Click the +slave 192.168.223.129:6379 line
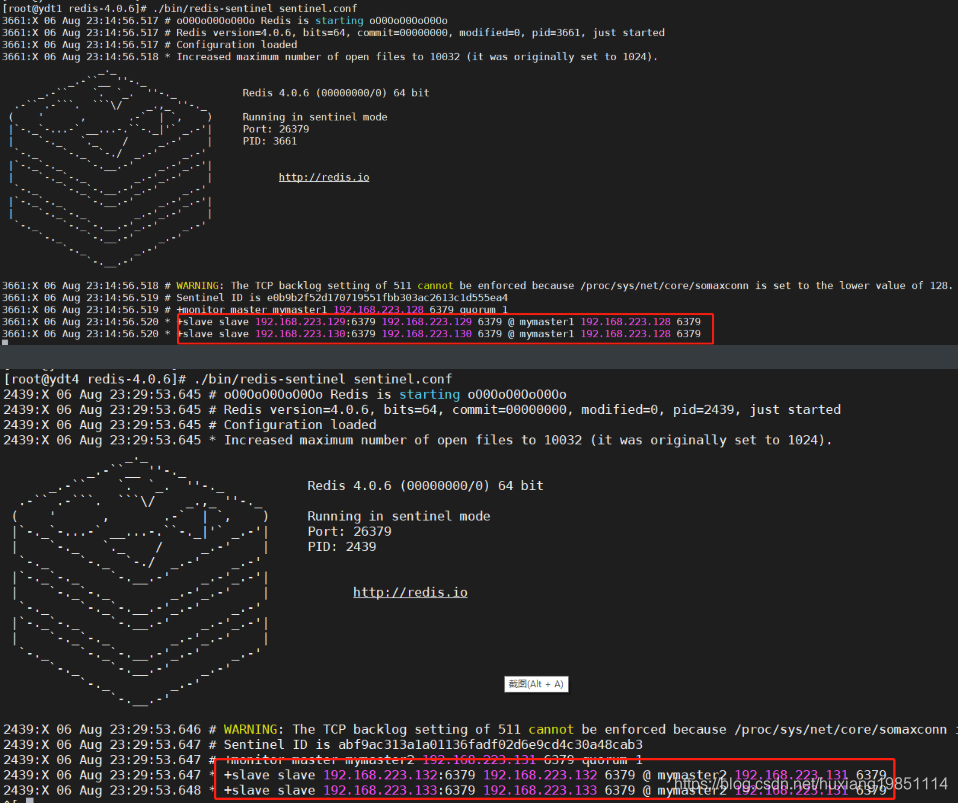Image resolution: width=958 pixels, height=803 pixels. click(351, 321)
